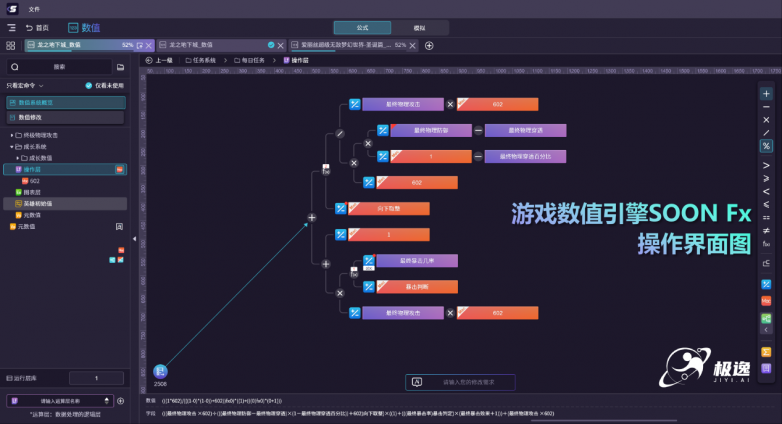
Task: Click the result node labeled 2508
Action: click(160, 372)
